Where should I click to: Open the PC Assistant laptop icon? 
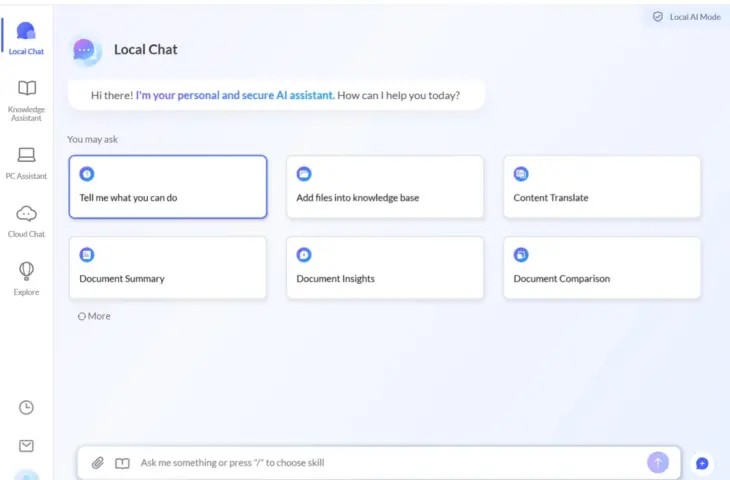coord(26,162)
